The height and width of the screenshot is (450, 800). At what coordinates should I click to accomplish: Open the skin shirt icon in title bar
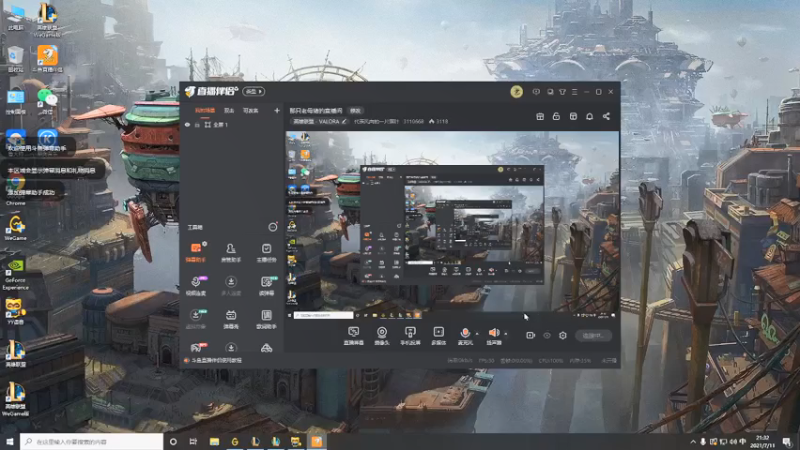(562, 92)
